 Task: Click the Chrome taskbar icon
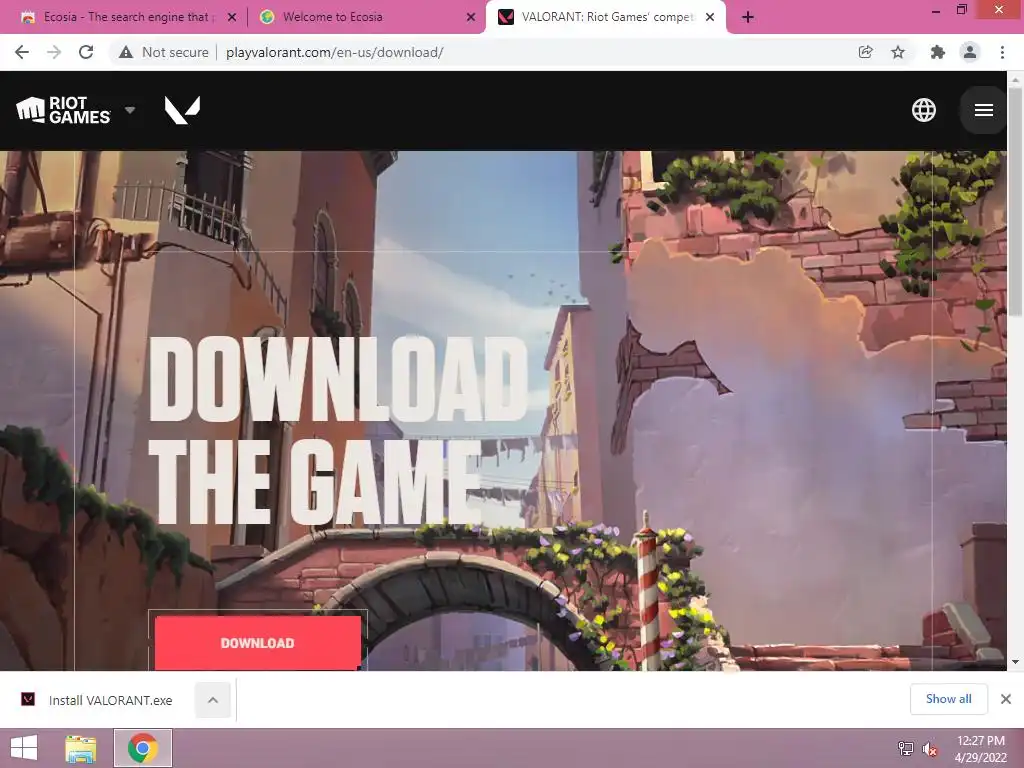pyautogui.click(x=143, y=748)
